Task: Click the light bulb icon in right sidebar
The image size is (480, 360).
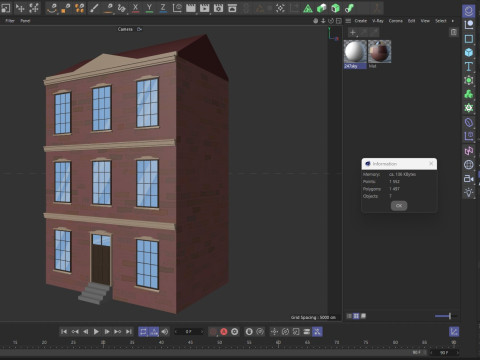Action: (469, 193)
